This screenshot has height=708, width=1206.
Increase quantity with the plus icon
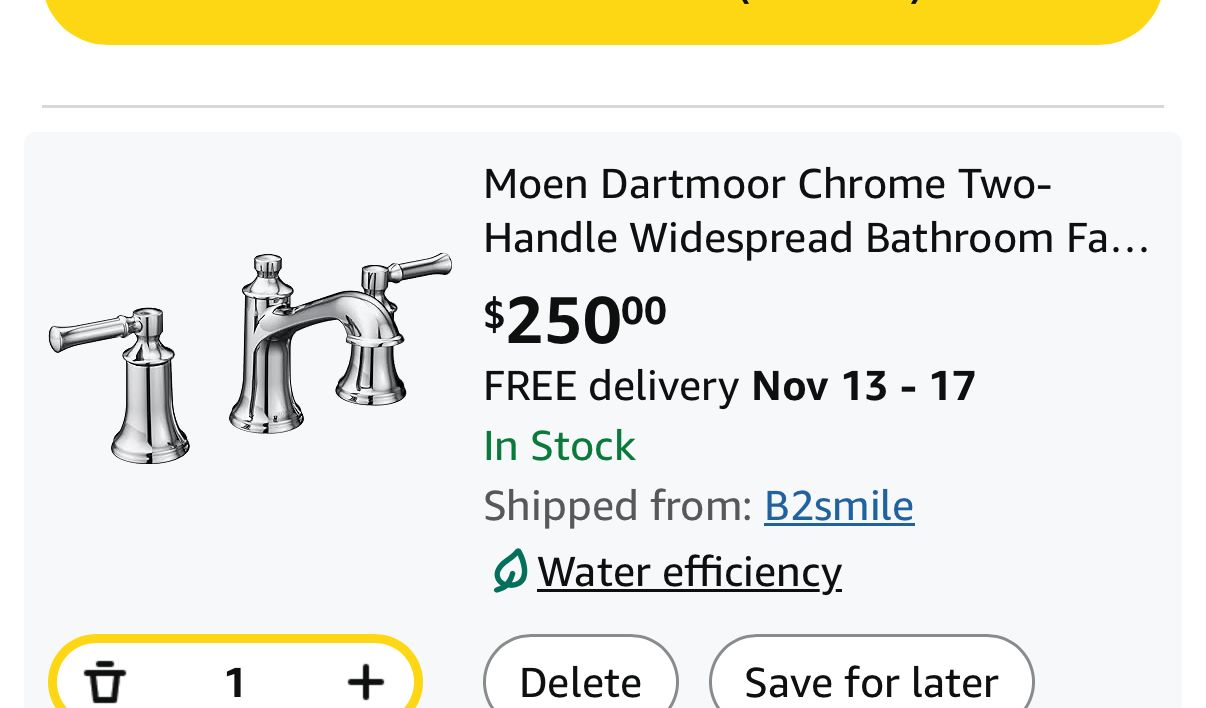point(366,683)
